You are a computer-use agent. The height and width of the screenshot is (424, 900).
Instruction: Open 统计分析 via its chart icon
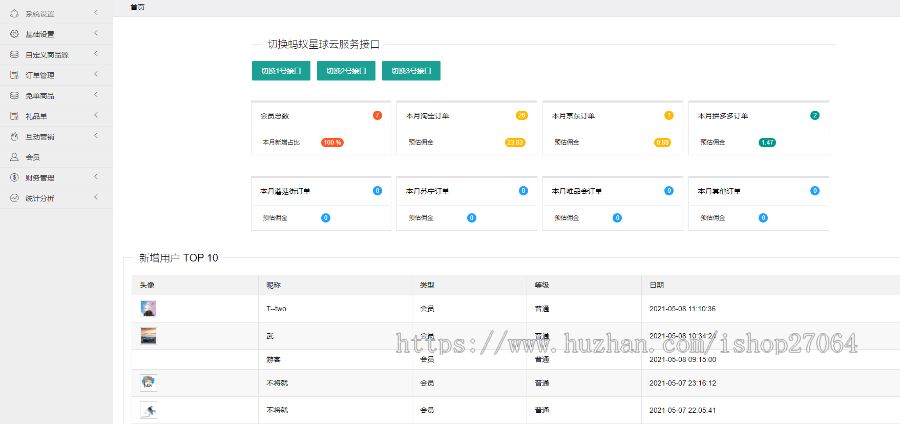(14, 198)
